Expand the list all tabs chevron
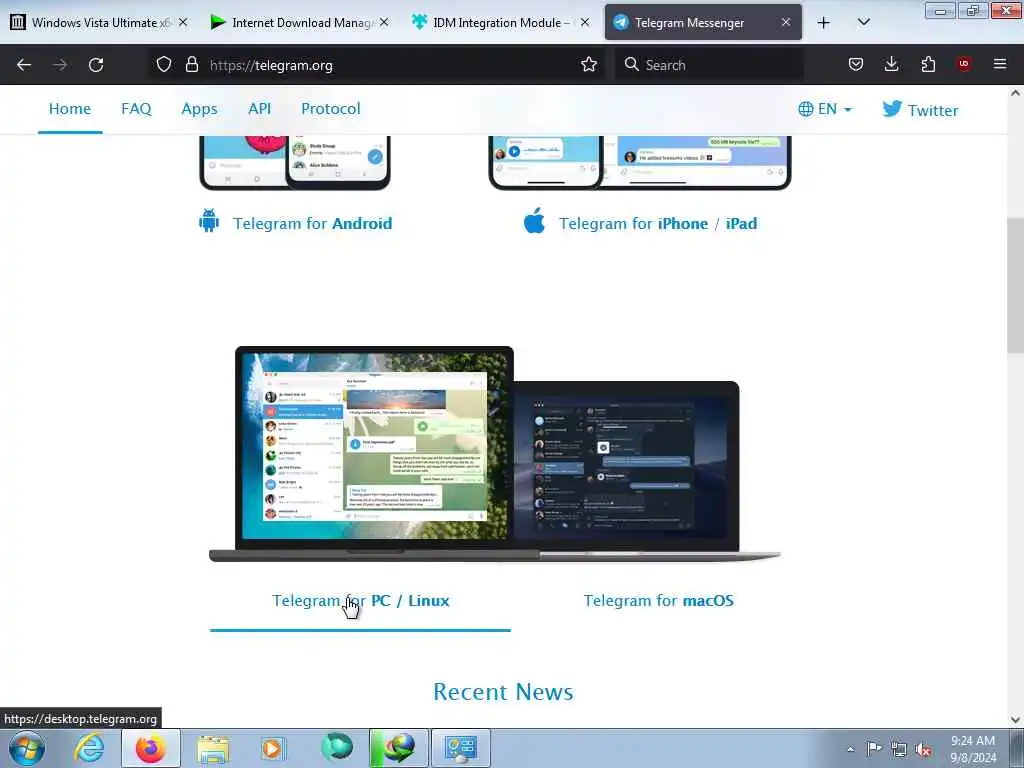The image size is (1024, 768). point(863,22)
